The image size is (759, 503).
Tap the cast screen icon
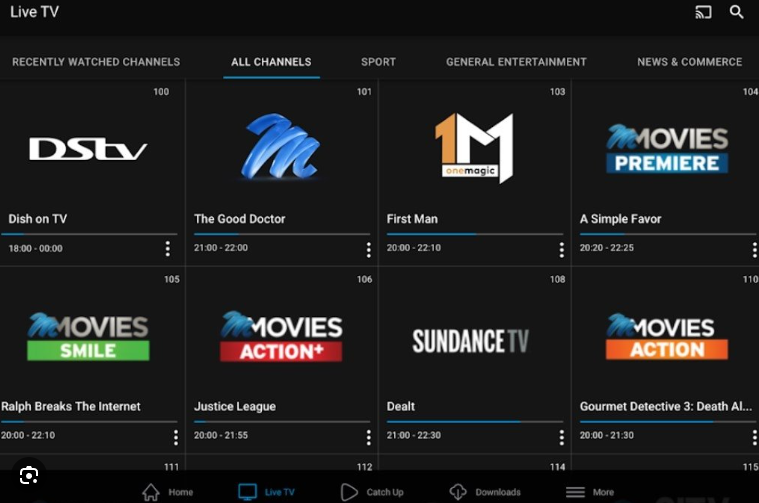[x=703, y=12]
